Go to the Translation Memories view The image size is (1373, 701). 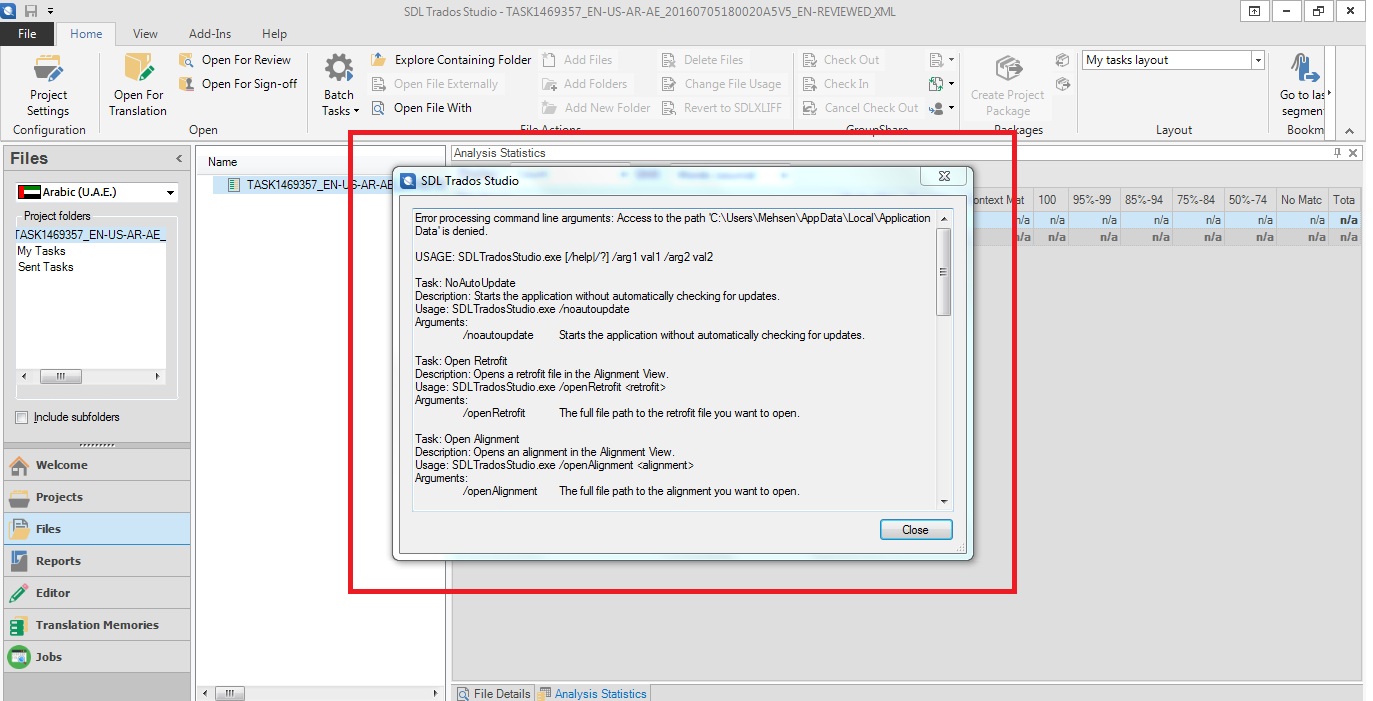[97, 625]
